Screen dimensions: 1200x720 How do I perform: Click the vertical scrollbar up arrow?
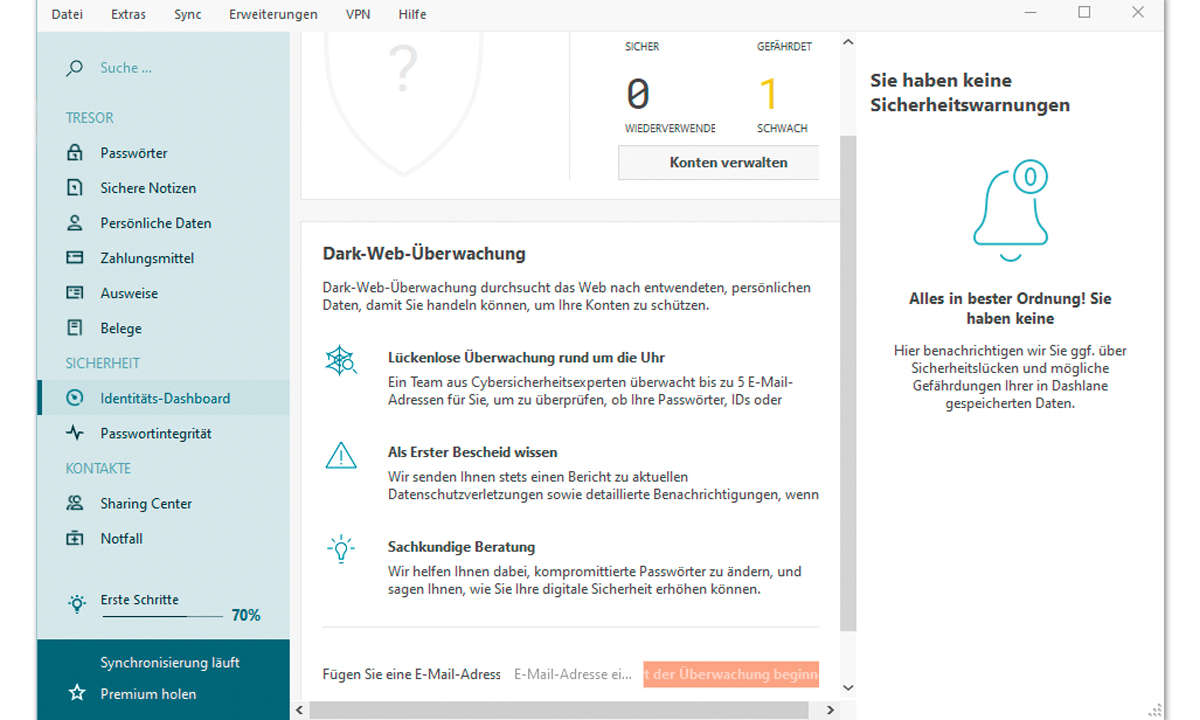[848, 43]
